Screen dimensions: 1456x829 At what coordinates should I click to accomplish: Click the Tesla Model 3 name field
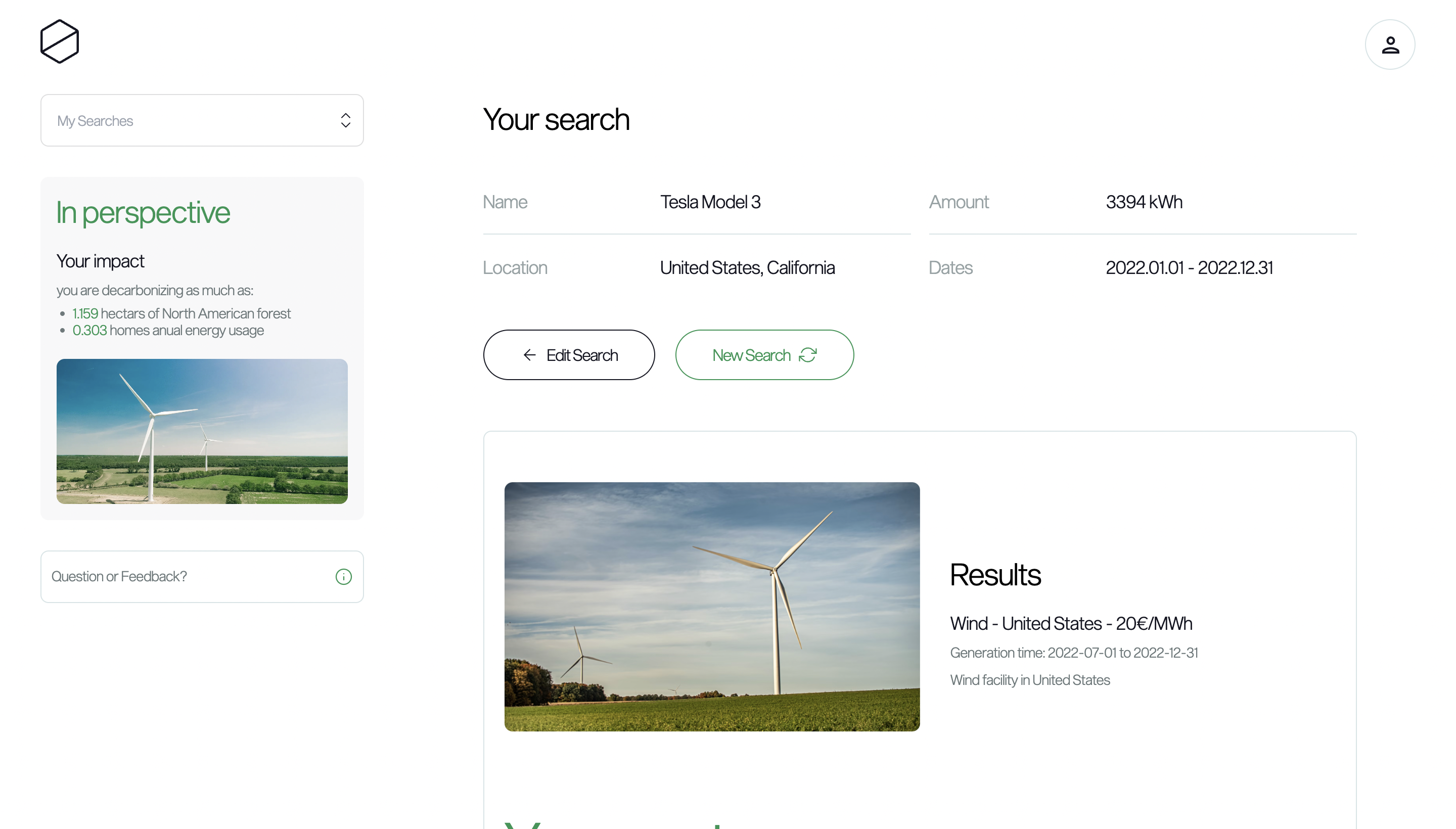tap(710, 201)
